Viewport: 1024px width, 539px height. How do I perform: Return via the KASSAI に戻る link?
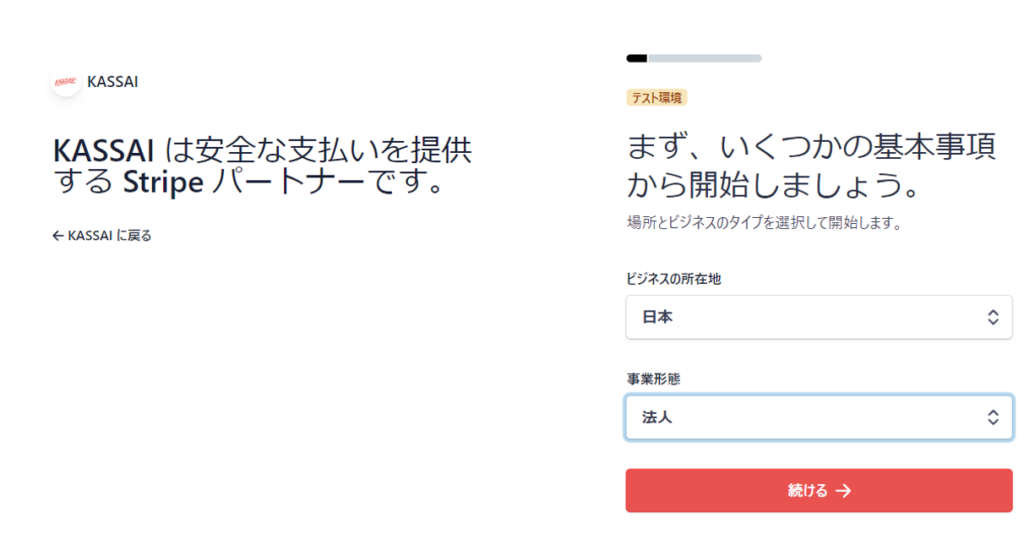pyautogui.click(x=102, y=236)
